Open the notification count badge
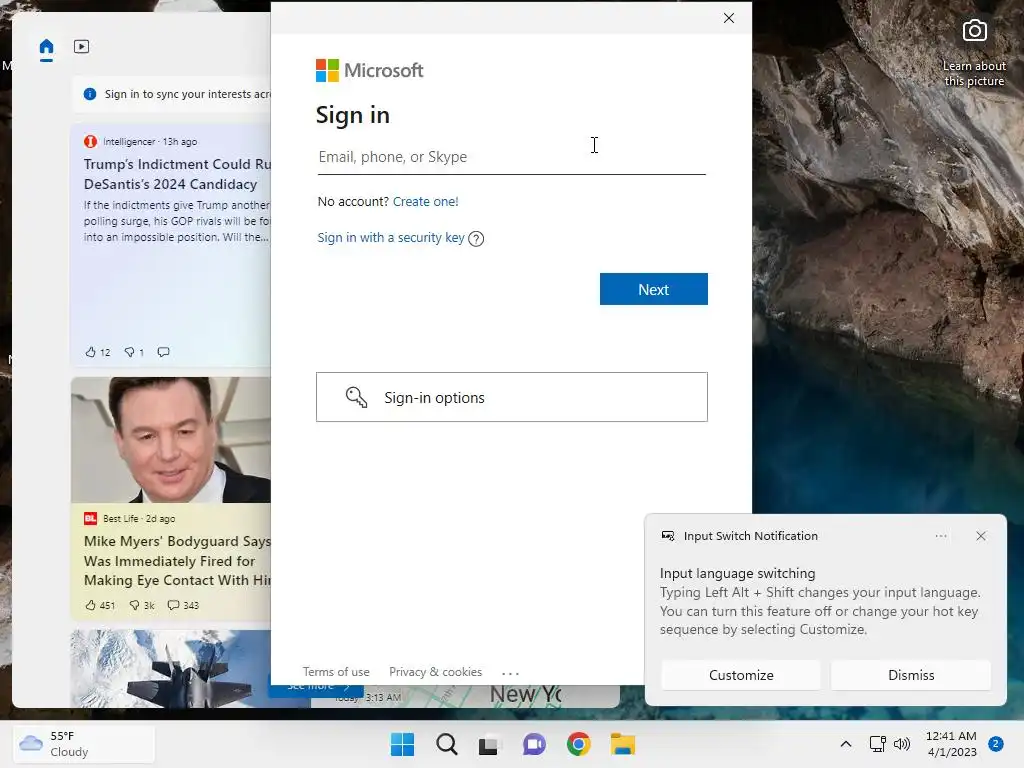 [996, 744]
